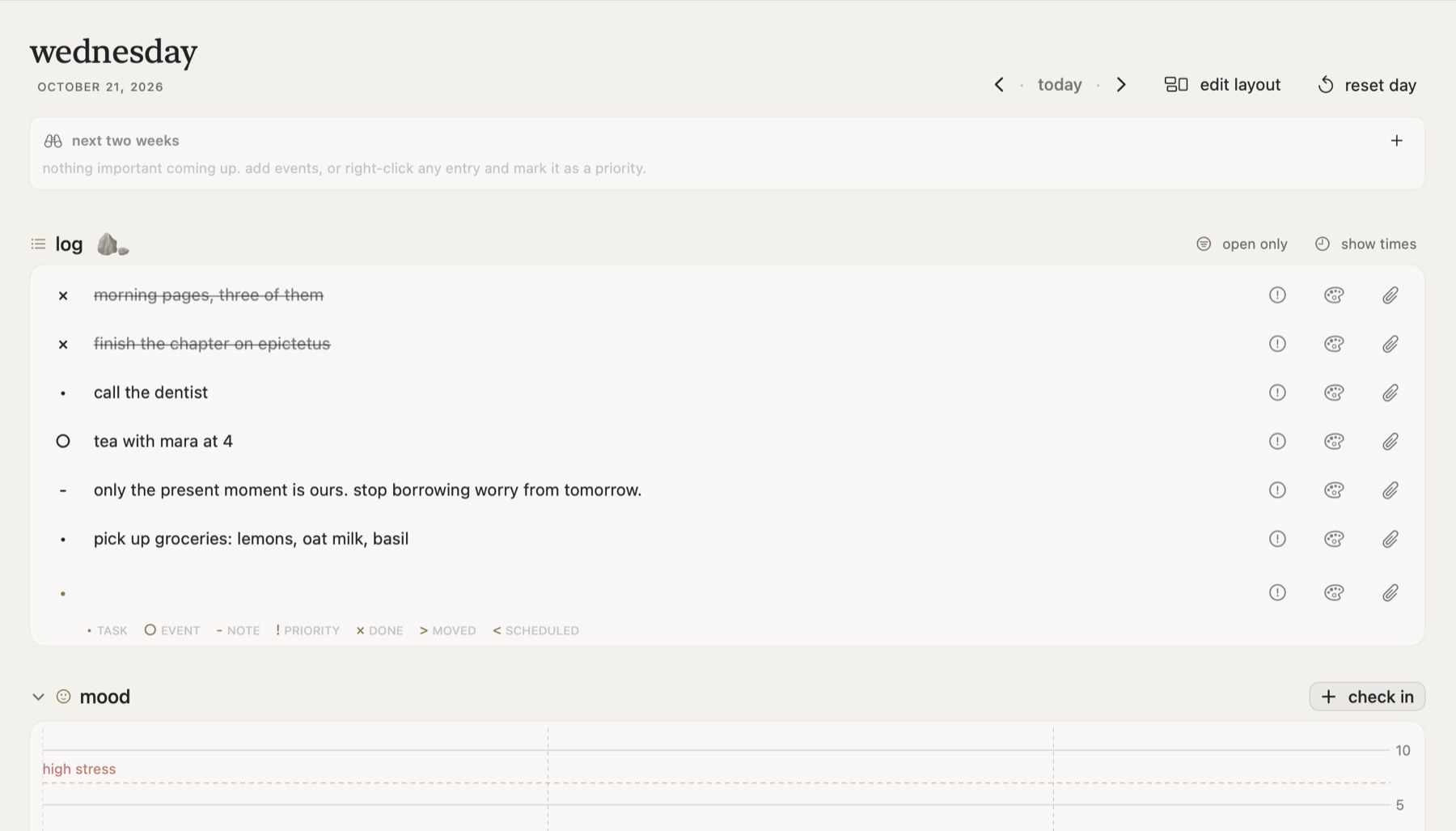The width and height of the screenshot is (1456, 831).
Task: Select the EVENT legend type
Action: (172, 630)
